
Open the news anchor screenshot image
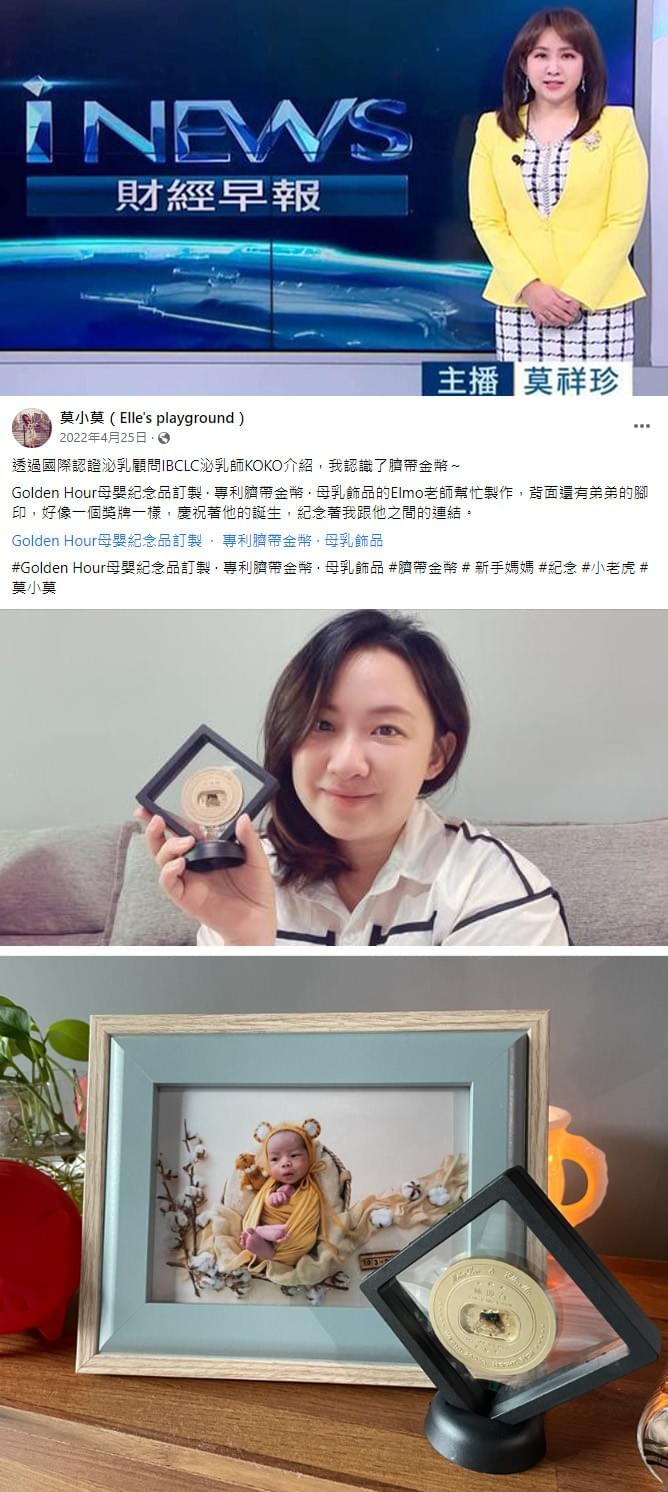coord(334,198)
